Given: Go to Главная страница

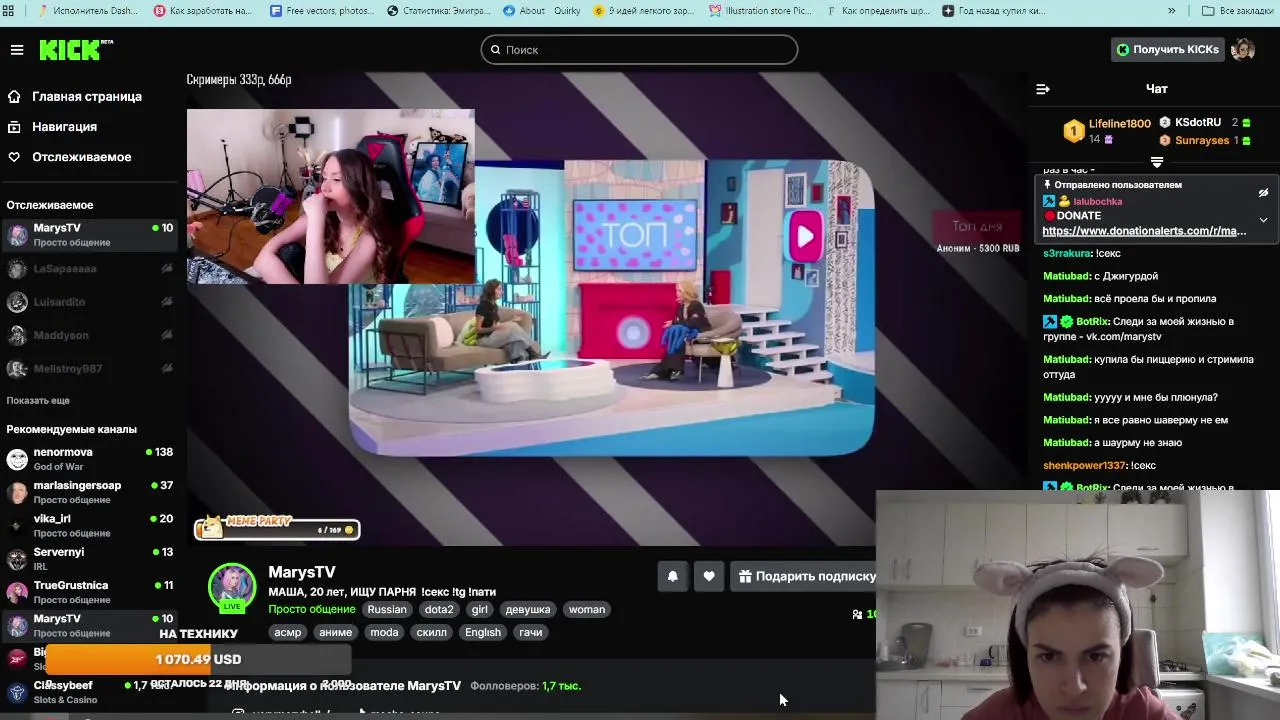Looking at the screenshot, I should pos(87,97).
